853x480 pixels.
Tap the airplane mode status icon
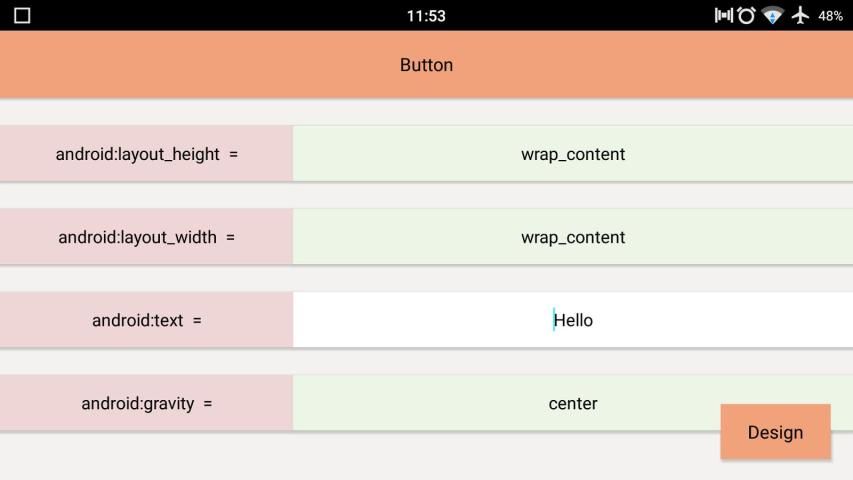coord(800,15)
